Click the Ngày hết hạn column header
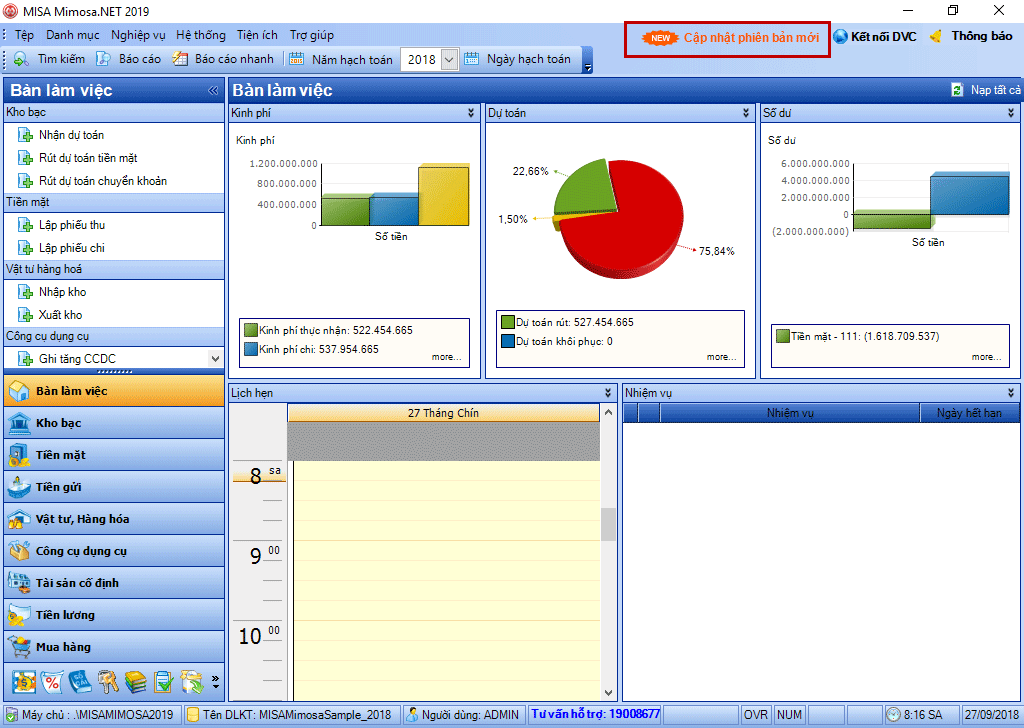The width and height of the screenshot is (1024, 728). [969, 413]
